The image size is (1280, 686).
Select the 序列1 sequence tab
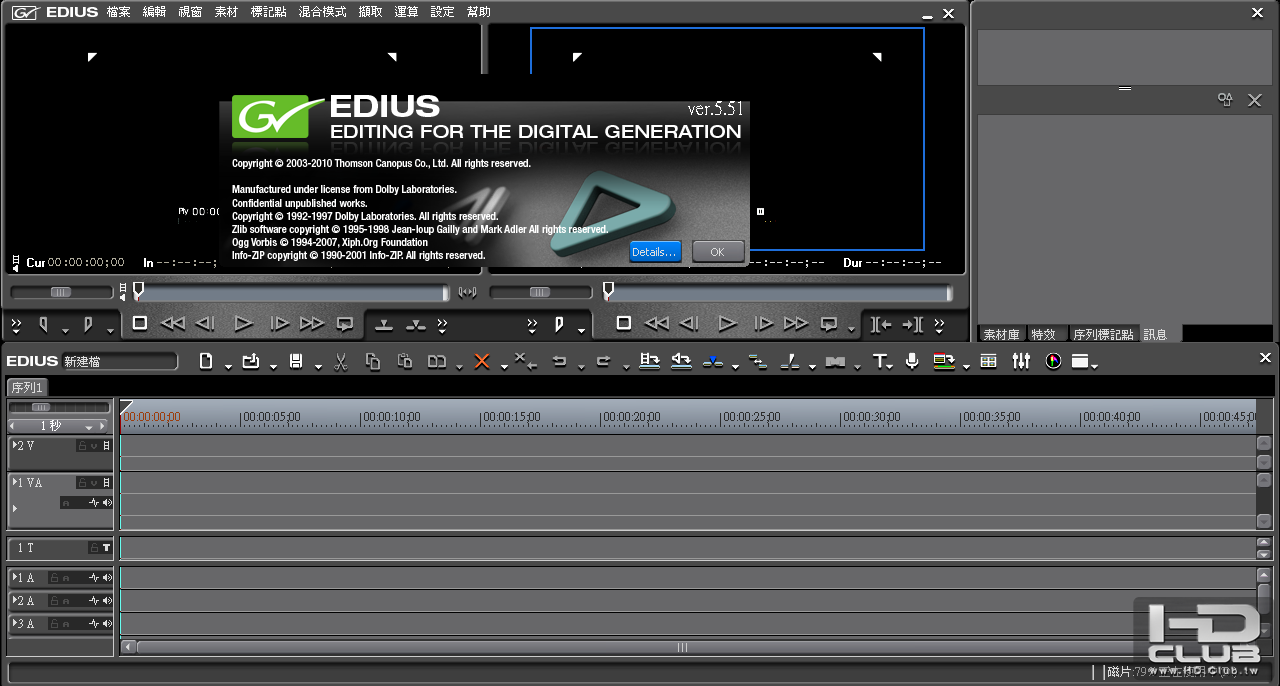point(28,387)
